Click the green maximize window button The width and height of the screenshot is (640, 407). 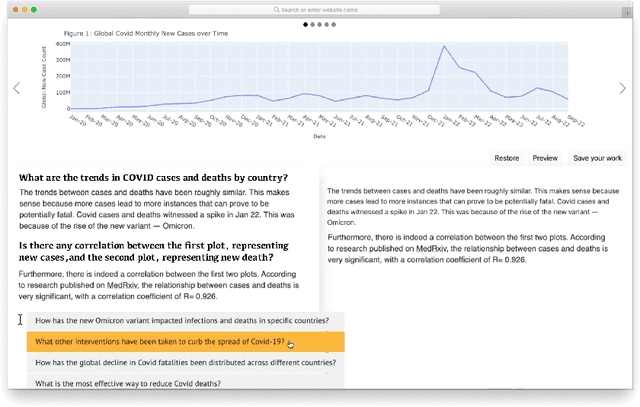click(x=33, y=9)
